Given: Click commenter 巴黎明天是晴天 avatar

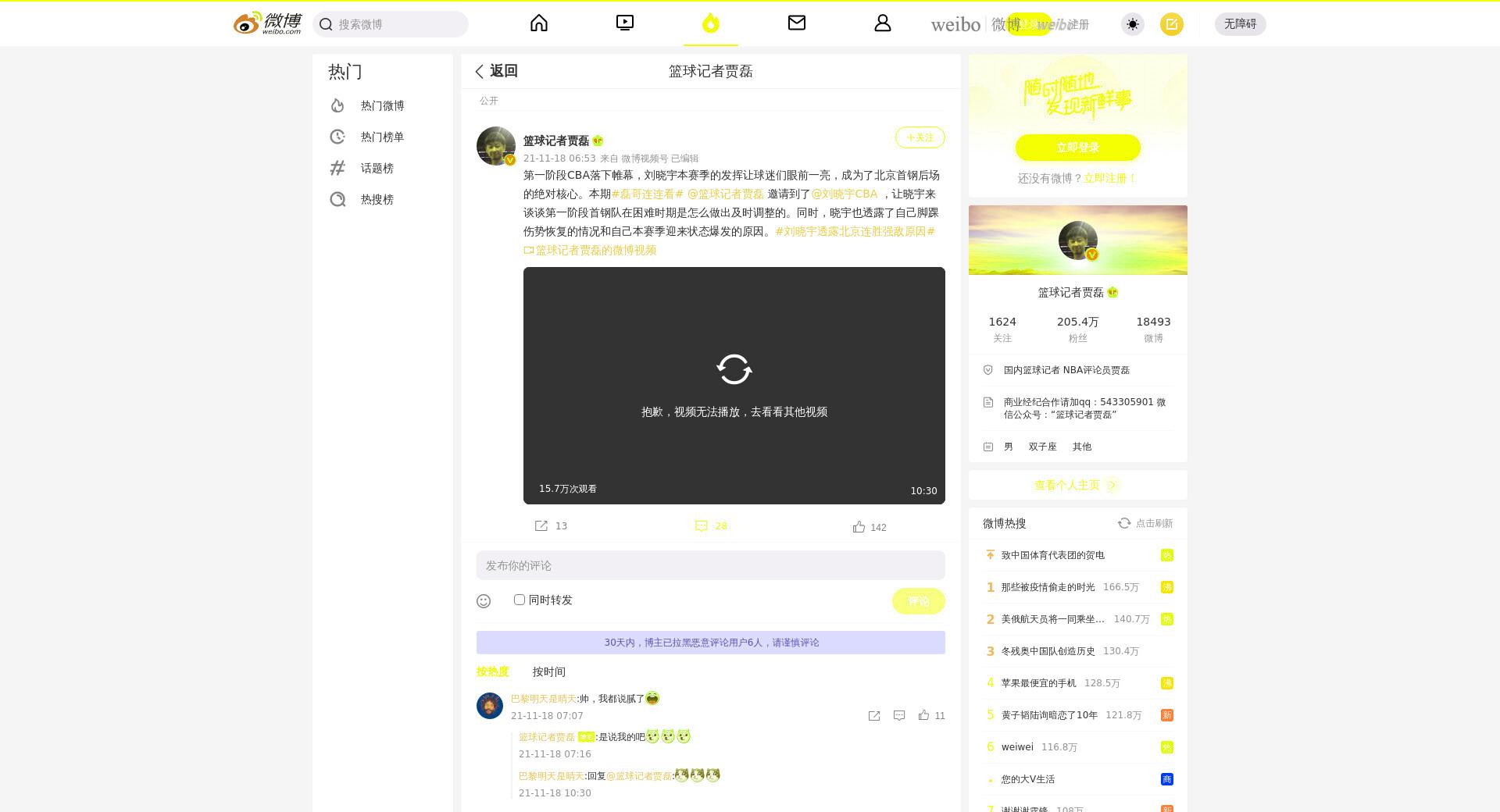Looking at the screenshot, I should tap(490, 706).
